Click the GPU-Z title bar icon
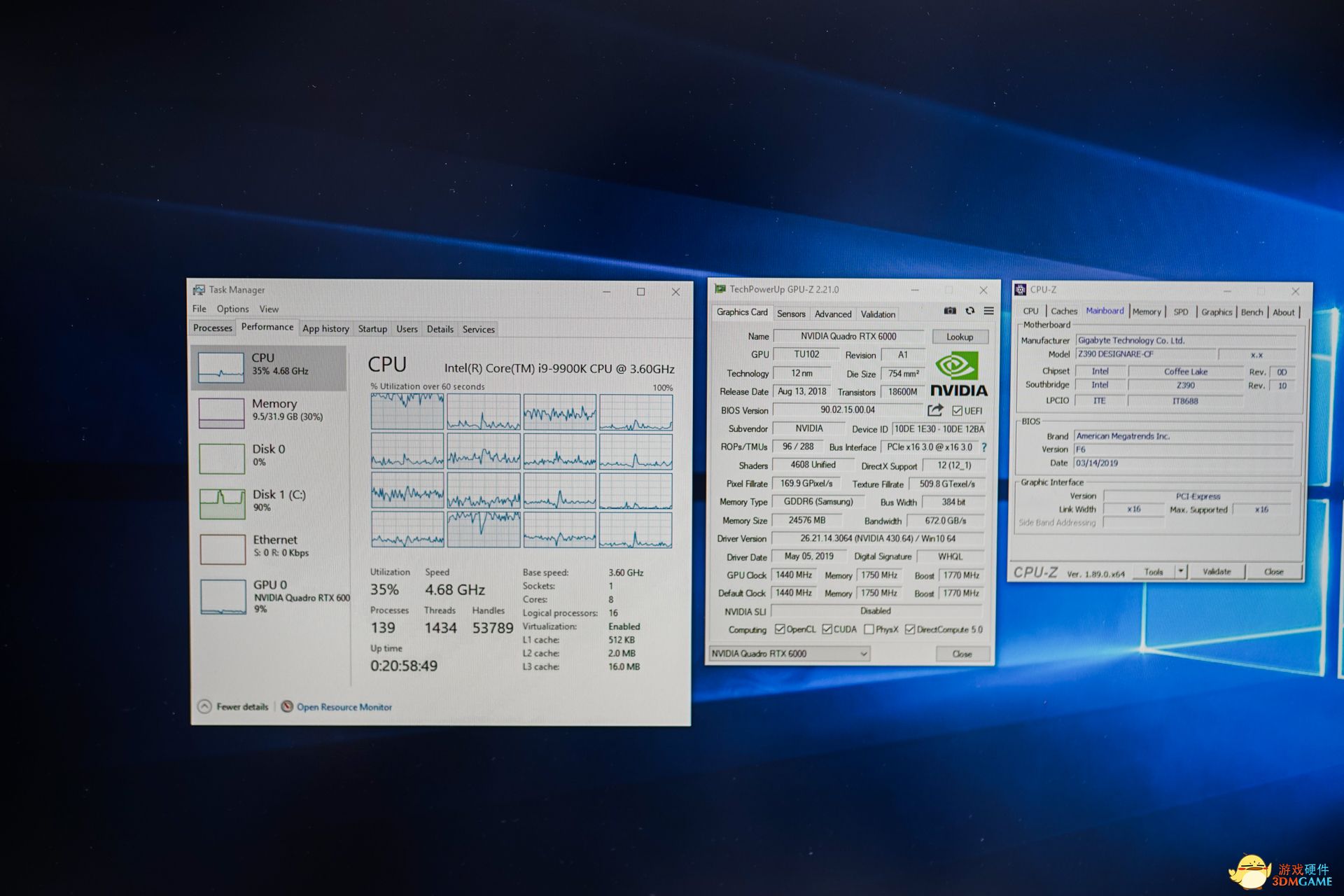1344x896 pixels. tap(720, 288)
